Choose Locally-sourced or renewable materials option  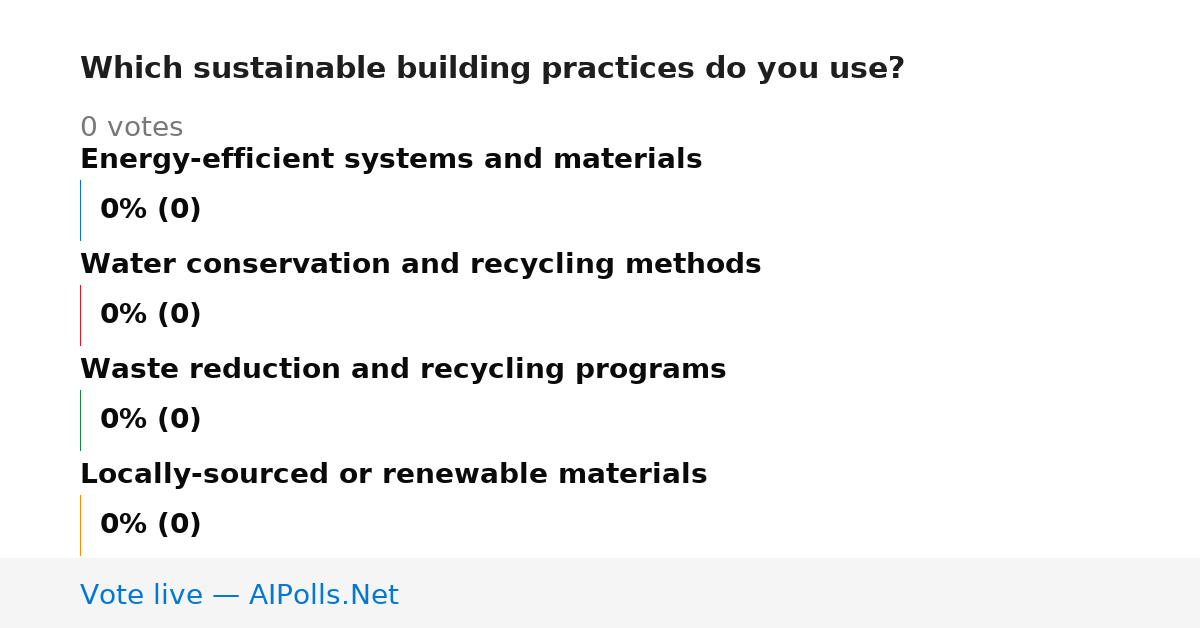coord(393,475)
